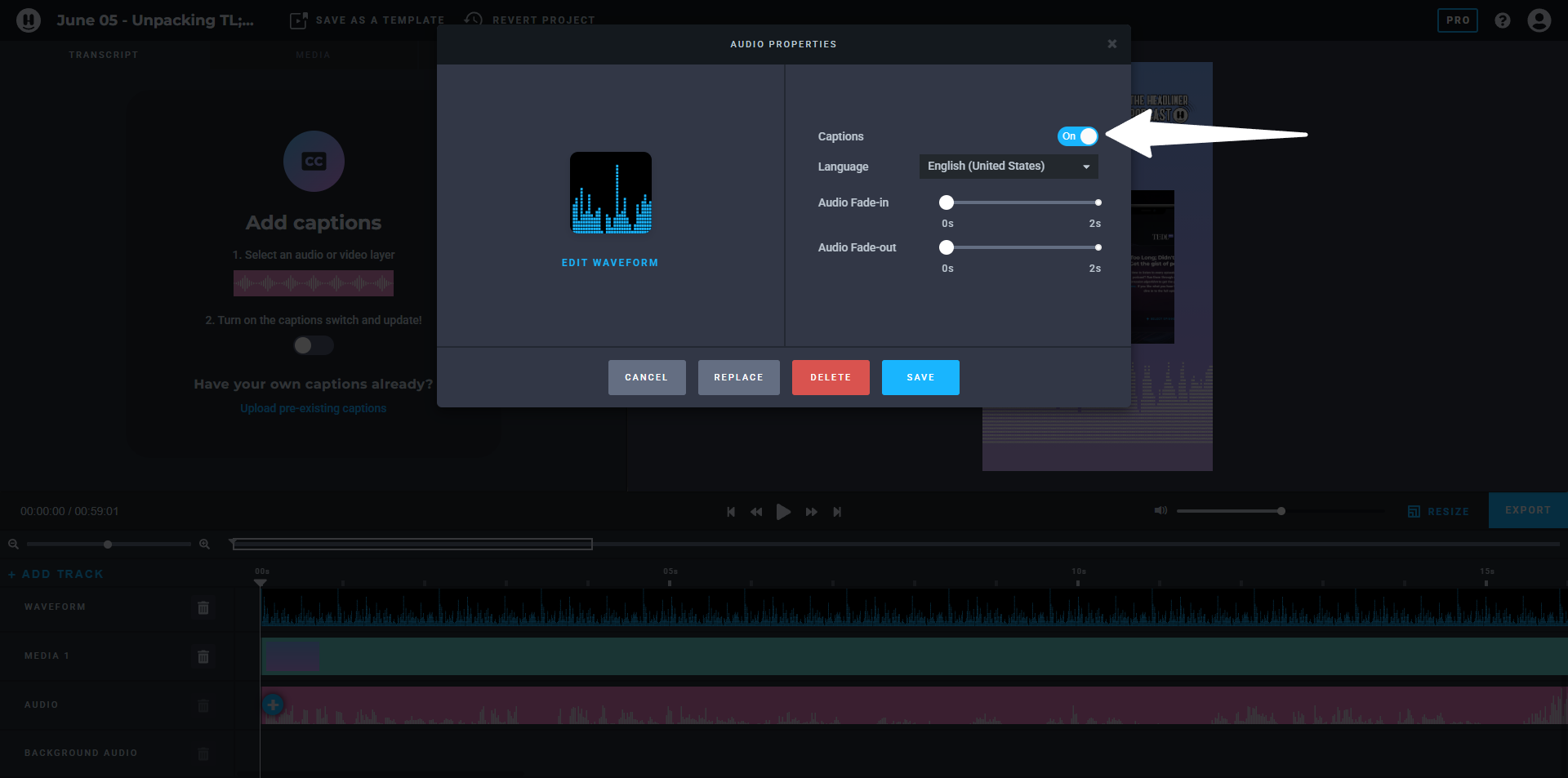Skip to start of timeline
The image size is (1568, 778).
[731, 512]
